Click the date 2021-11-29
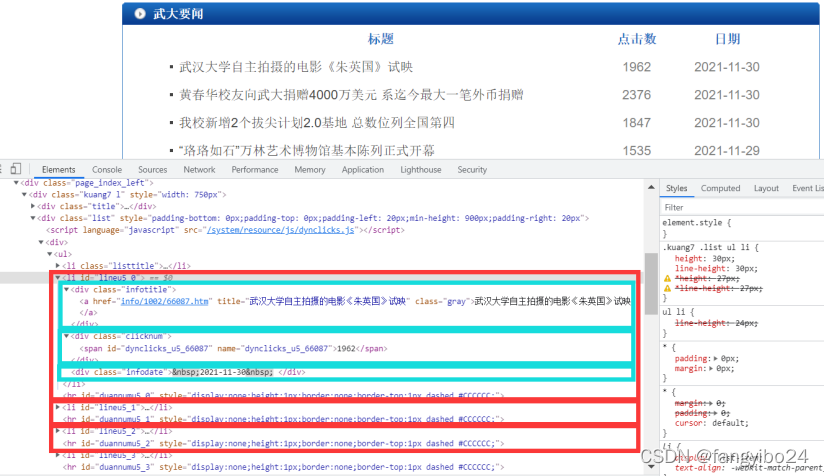Image resolution: width=824 pixels, height=476 pixels. 727,150
